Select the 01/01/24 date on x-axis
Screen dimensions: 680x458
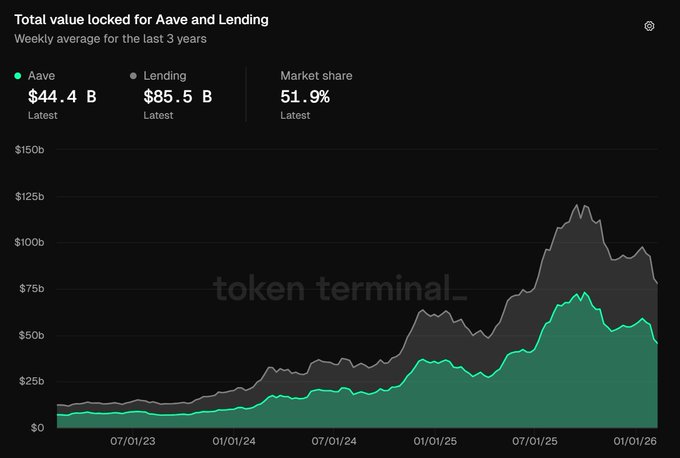[233, 440]
